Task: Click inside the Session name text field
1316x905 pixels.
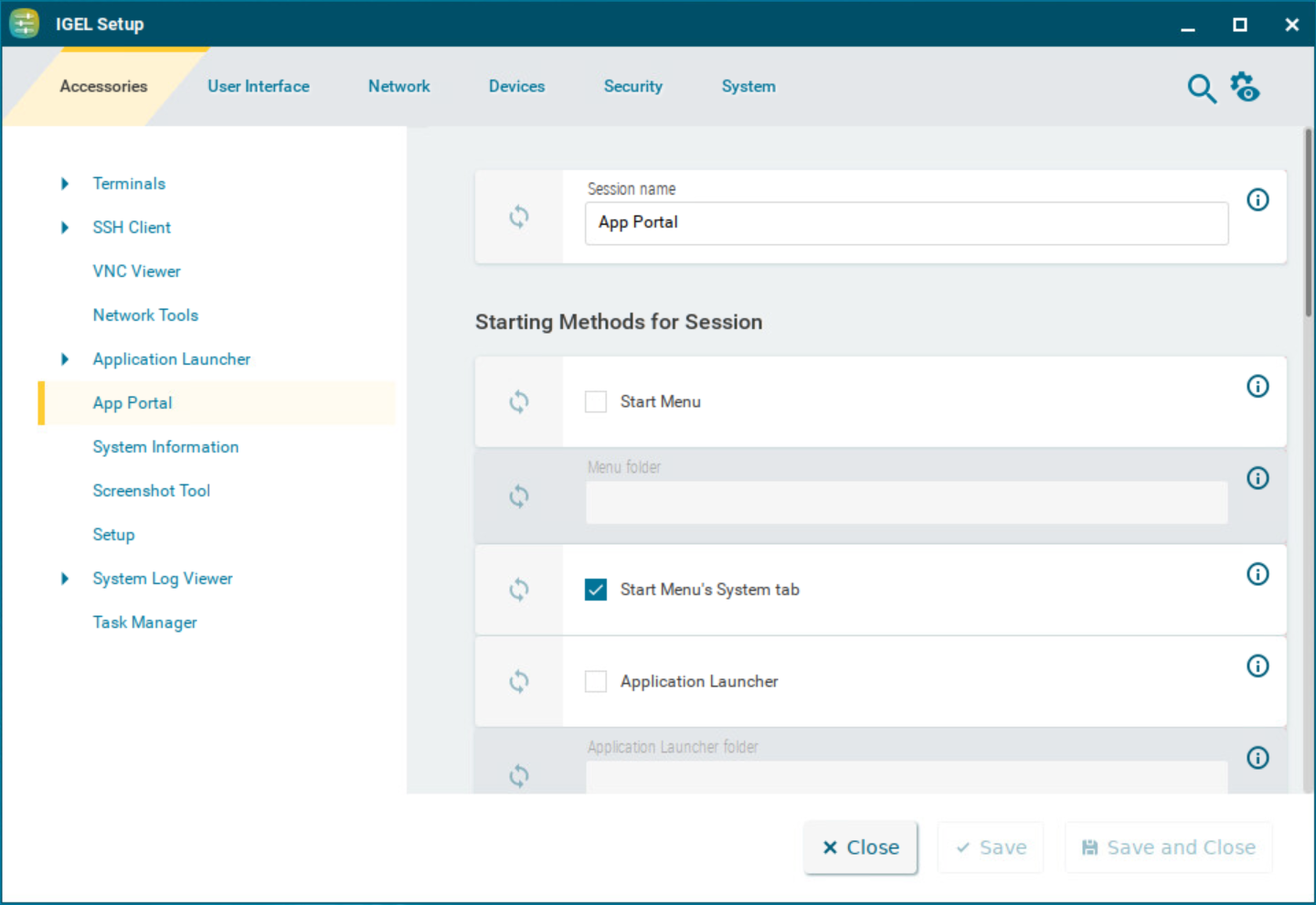Action: coord(906,223)
